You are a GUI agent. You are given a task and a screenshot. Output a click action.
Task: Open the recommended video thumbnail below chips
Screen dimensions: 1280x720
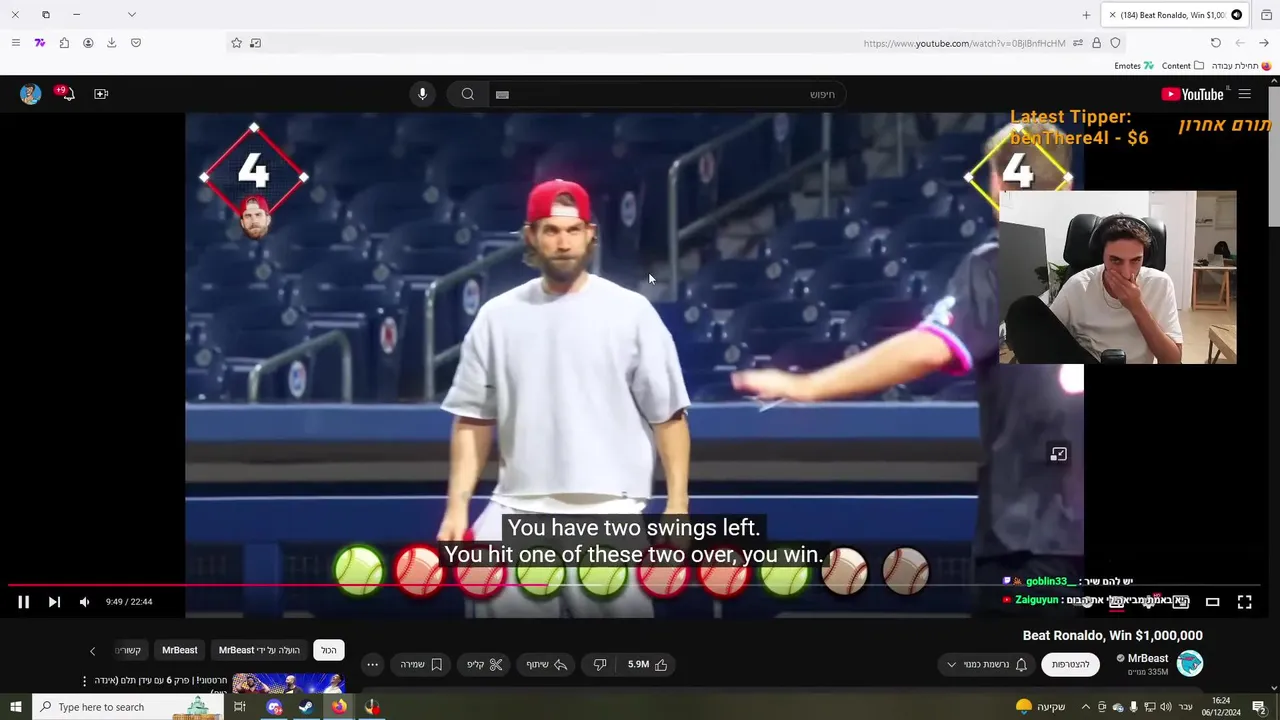(x=289, y=683)
